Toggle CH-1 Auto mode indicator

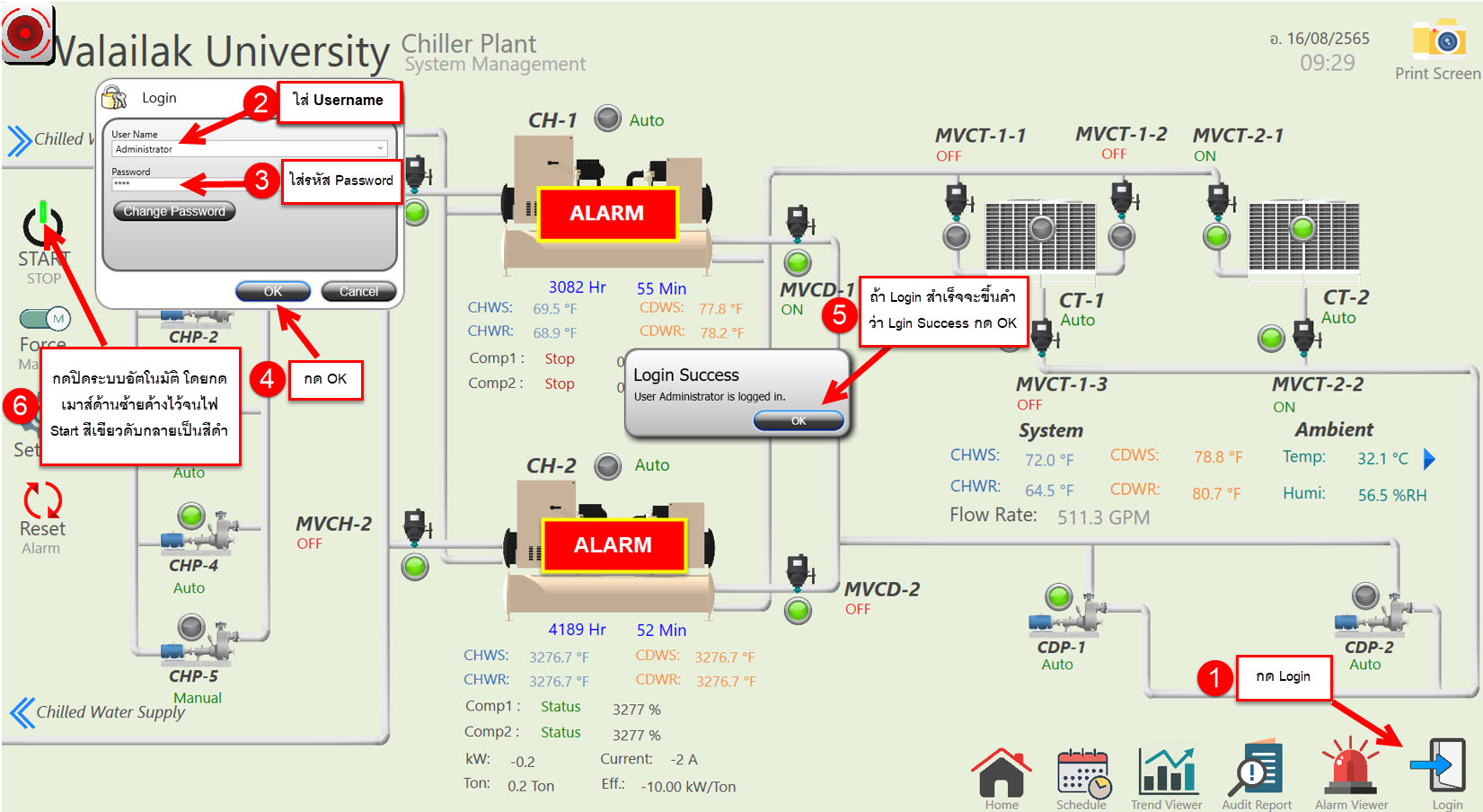point(608,119)
